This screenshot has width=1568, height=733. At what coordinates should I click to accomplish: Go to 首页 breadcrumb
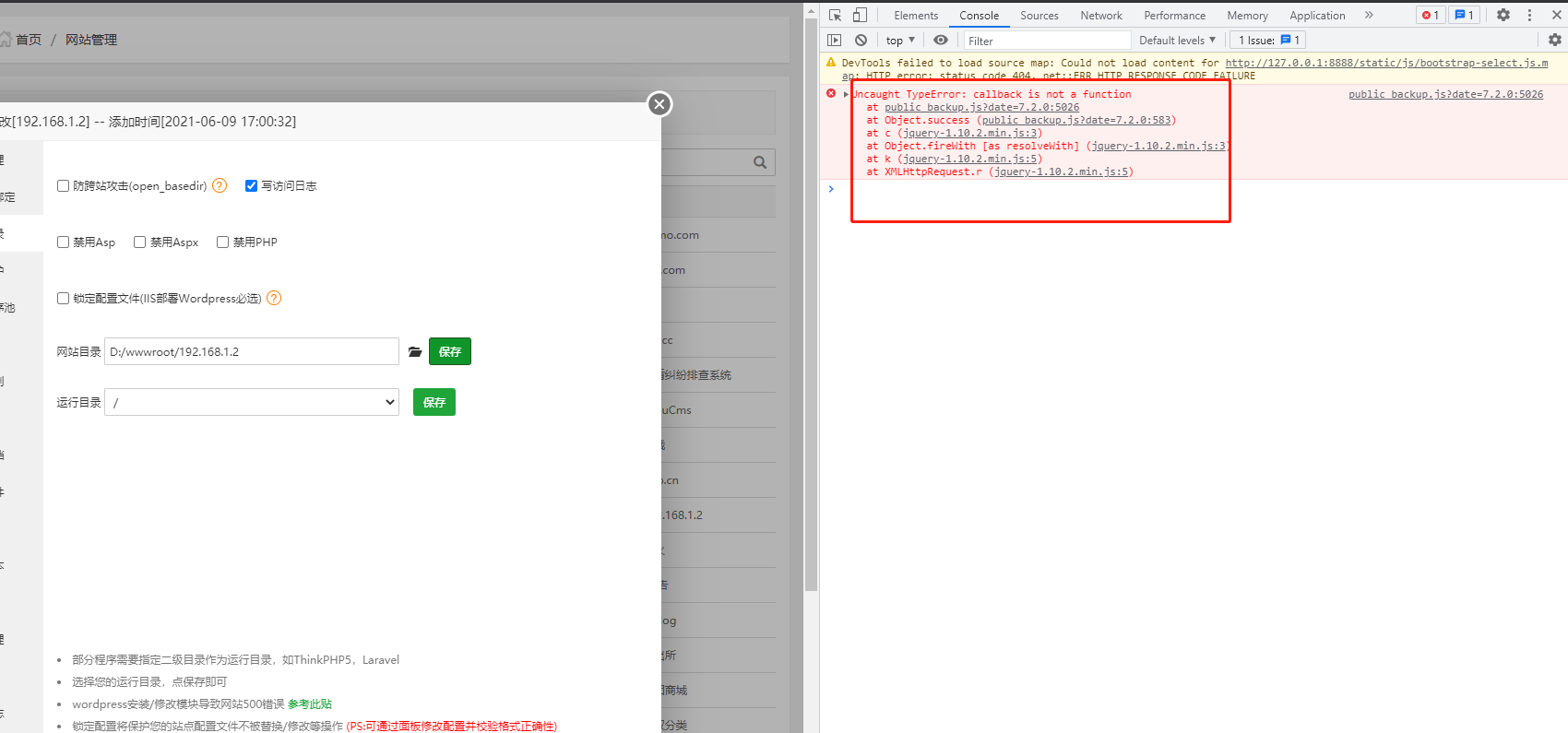[28, 40]
